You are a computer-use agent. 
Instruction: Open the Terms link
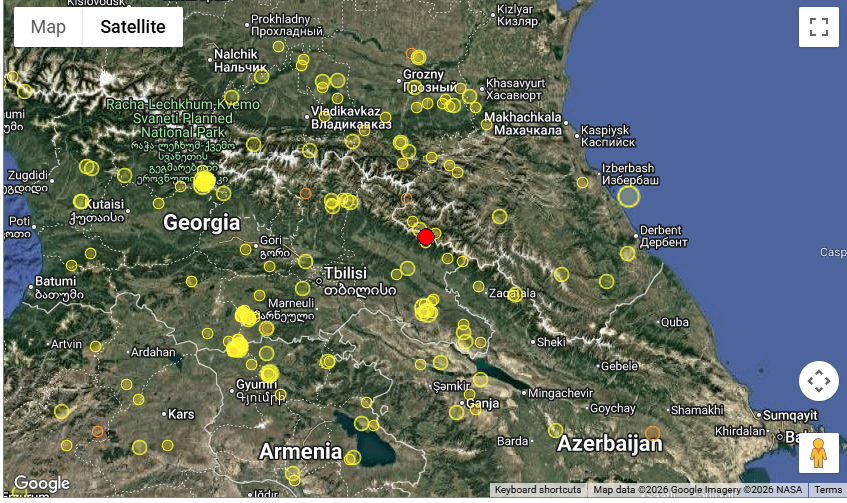[828, 490]
